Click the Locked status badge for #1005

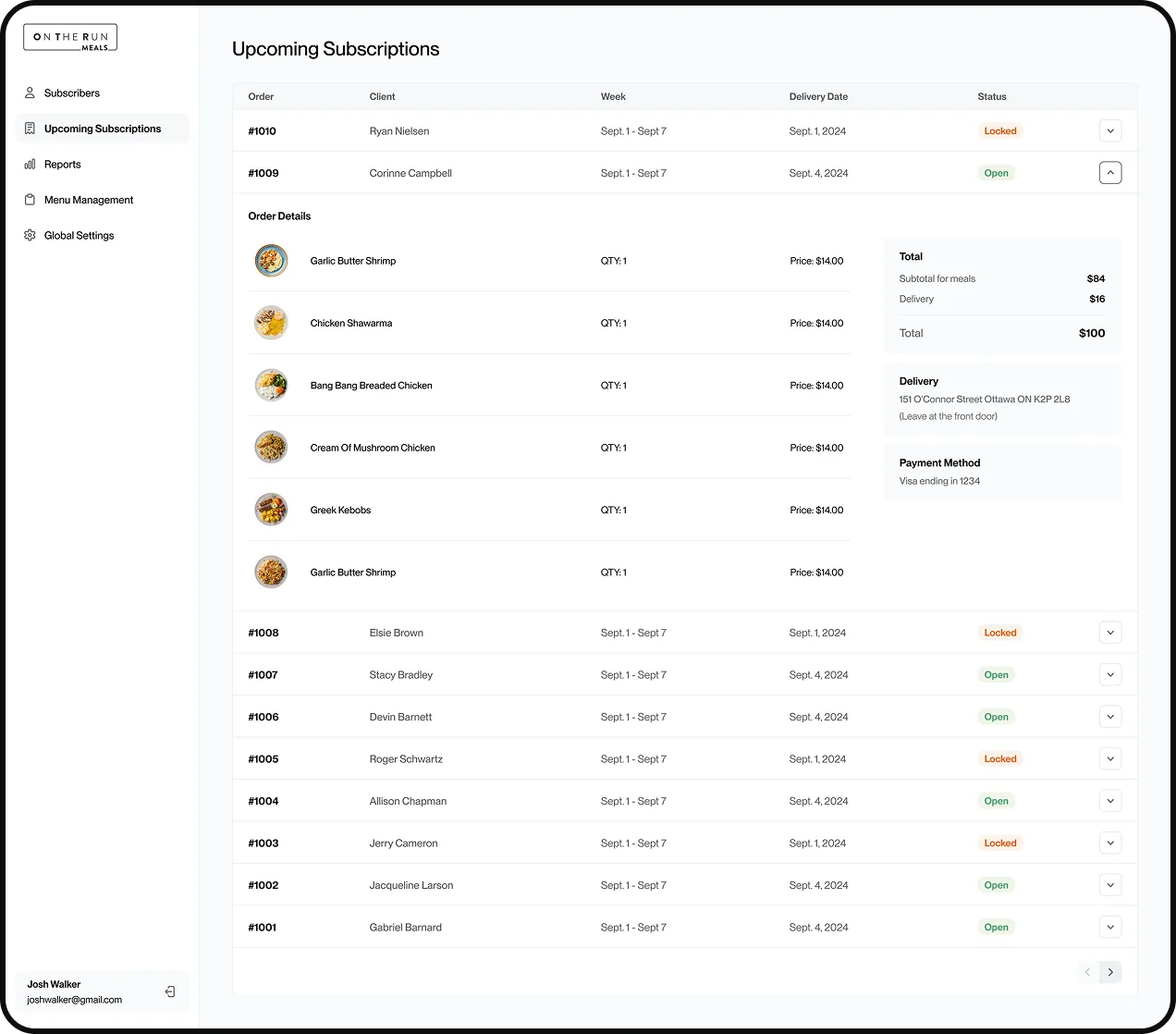(x=1000, y=759)
